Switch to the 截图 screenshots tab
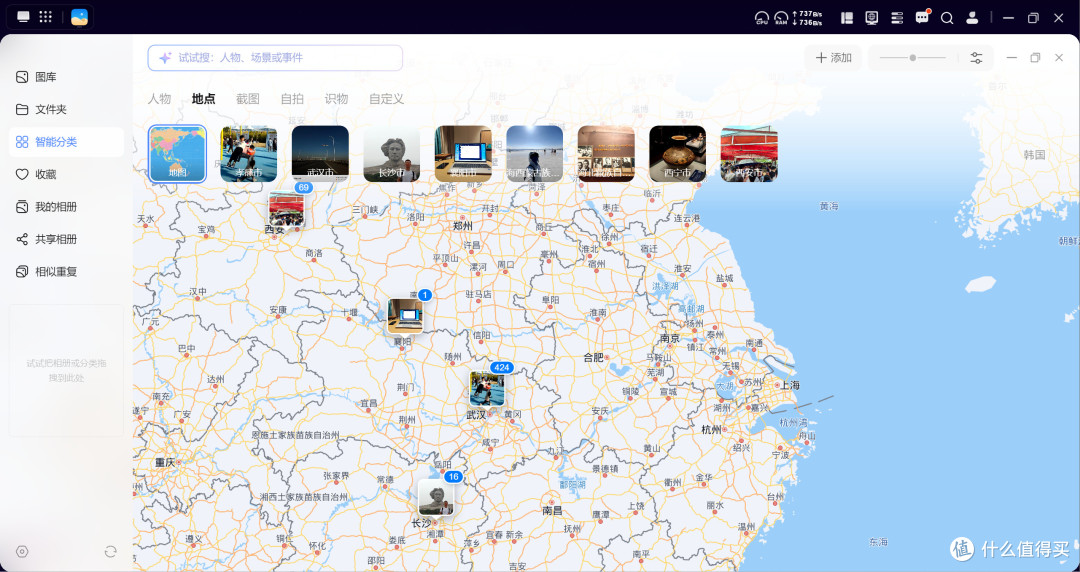This screenshot has width=1080, height=572. click(248, 99)
